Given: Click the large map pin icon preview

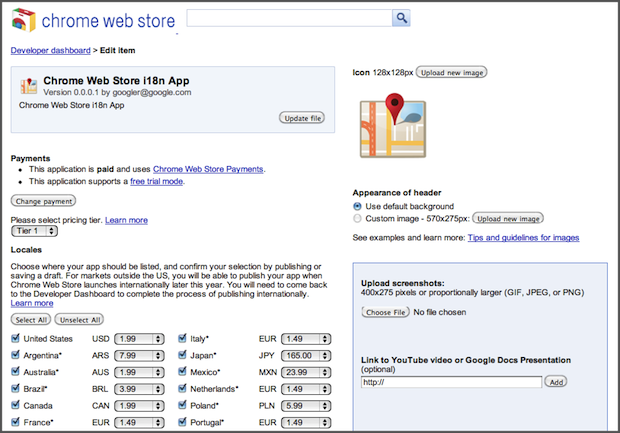Looking at the screenshot, I should point(393,126).
